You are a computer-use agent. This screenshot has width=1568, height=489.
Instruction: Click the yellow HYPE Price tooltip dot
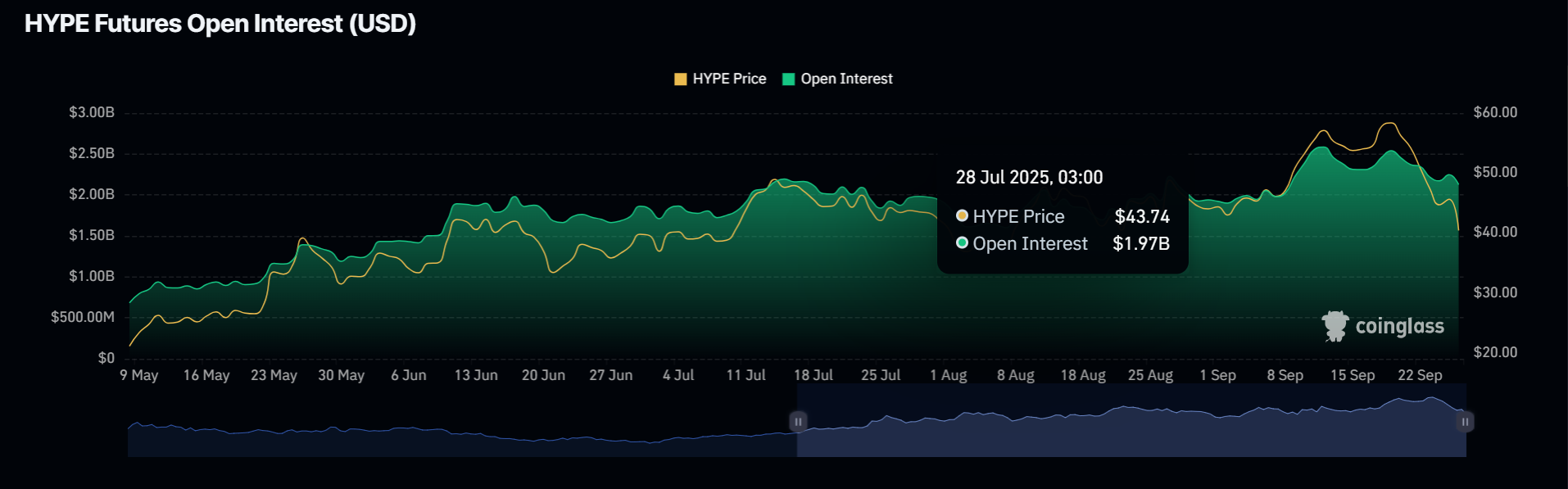(963, 216)
